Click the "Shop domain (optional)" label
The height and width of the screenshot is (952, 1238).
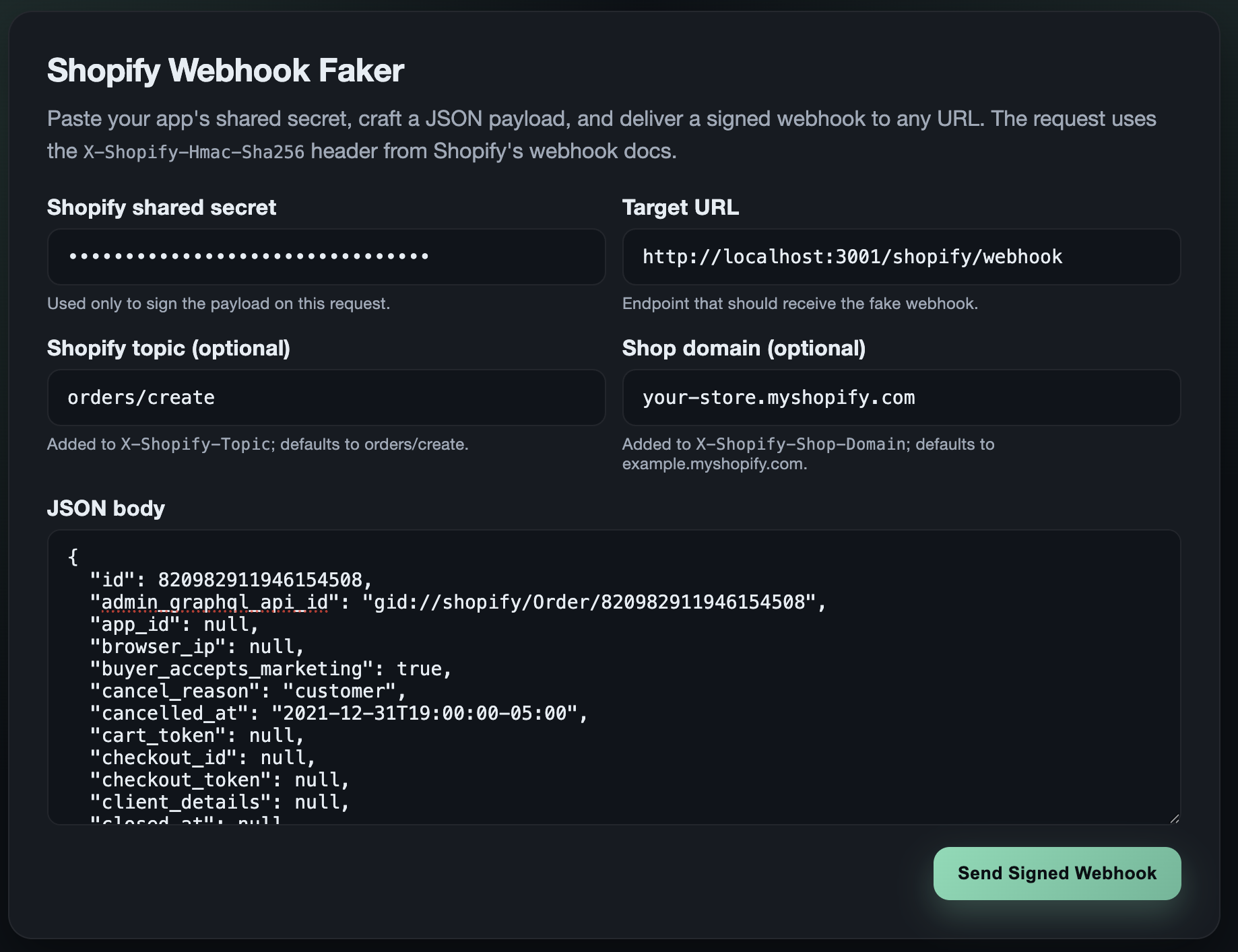pos(744,348)
